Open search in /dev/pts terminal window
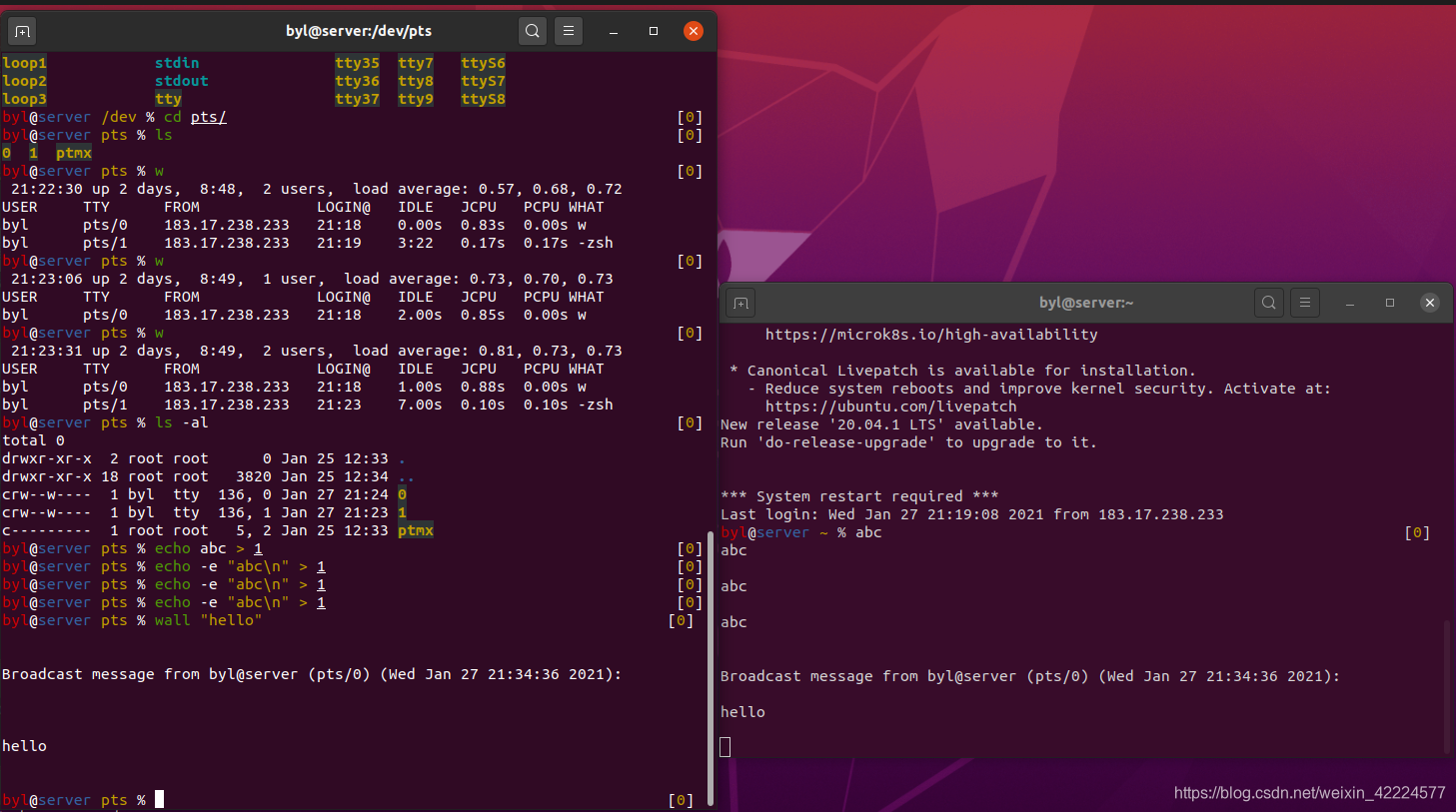The image size is (1456, 812). coord(533,31)
